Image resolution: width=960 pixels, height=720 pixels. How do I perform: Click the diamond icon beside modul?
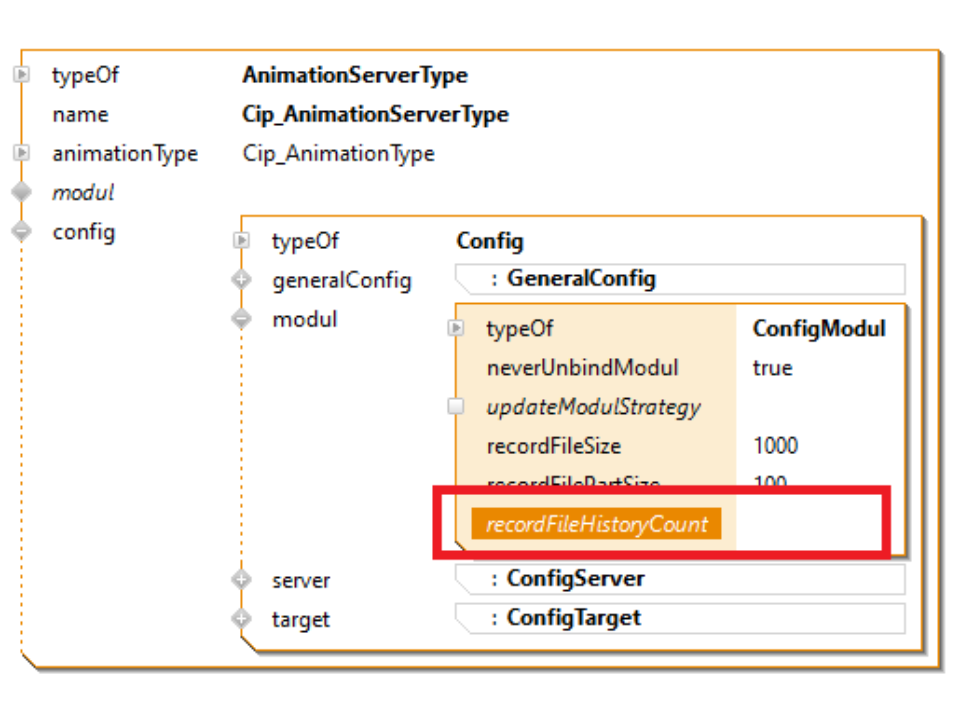21,192
